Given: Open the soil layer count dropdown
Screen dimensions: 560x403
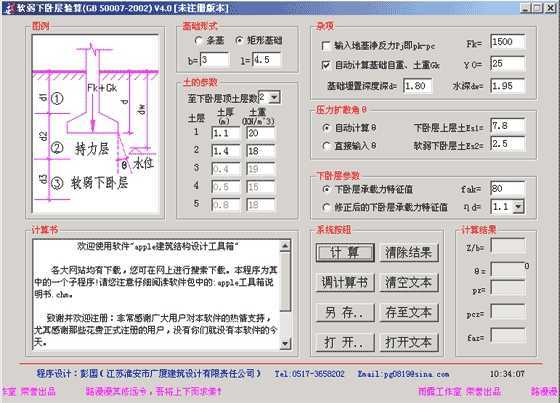Looking at the screenshot, I should pyautogui.click(x=274, y=98).
